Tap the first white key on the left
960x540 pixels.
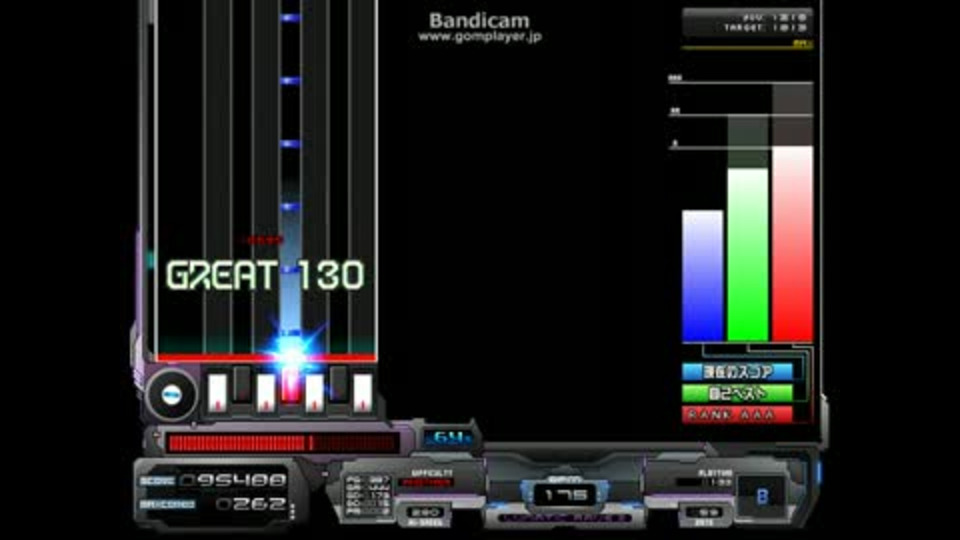click(x=217, y=392)
